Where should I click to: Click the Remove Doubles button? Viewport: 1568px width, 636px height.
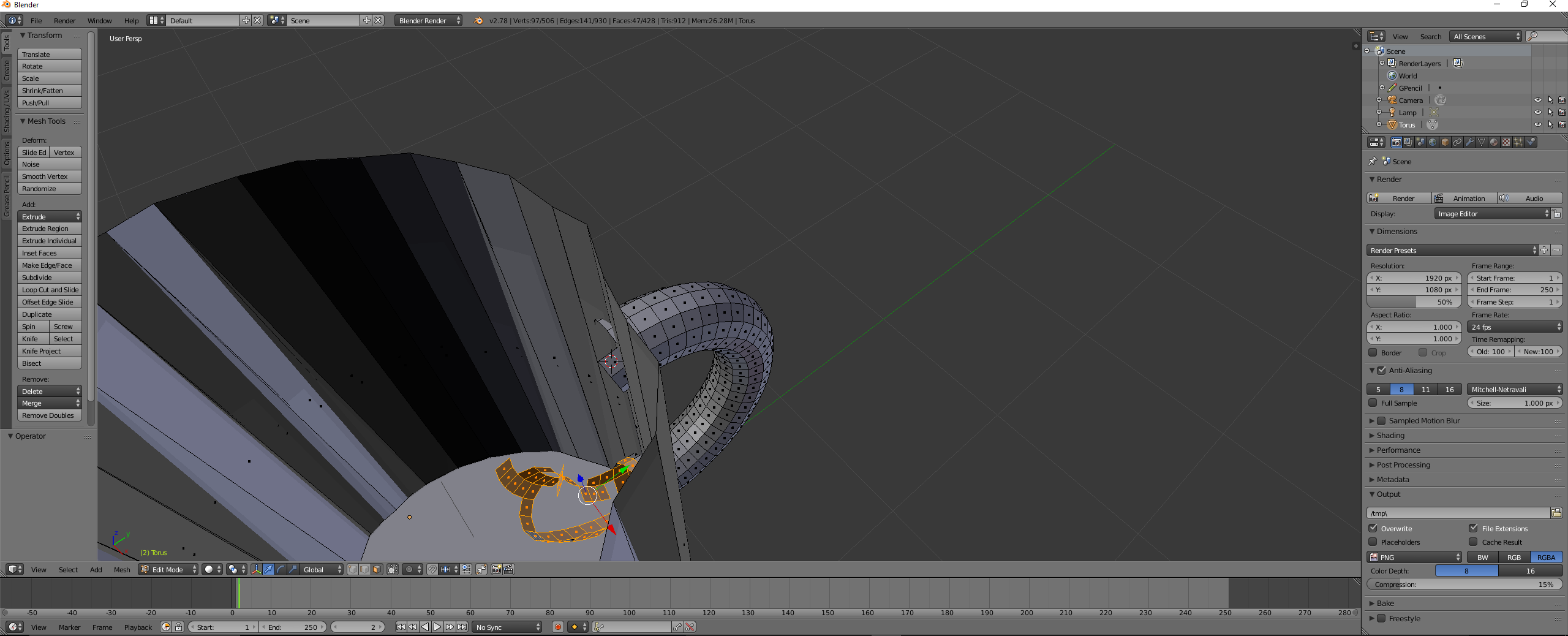point(49,415)
